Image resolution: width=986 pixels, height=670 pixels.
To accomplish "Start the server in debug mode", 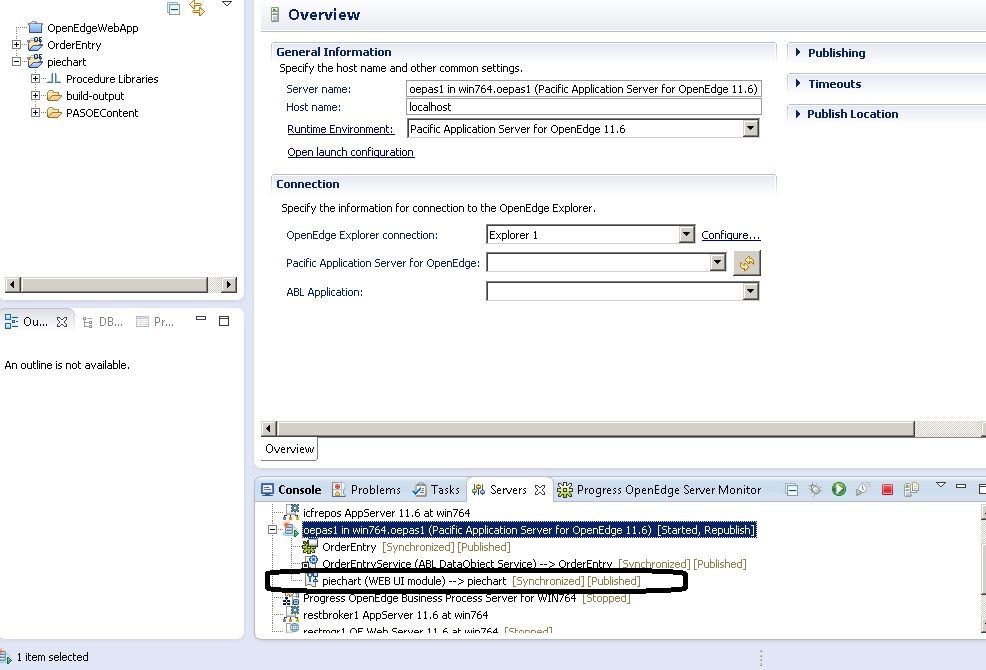I will tap(815, 489).
